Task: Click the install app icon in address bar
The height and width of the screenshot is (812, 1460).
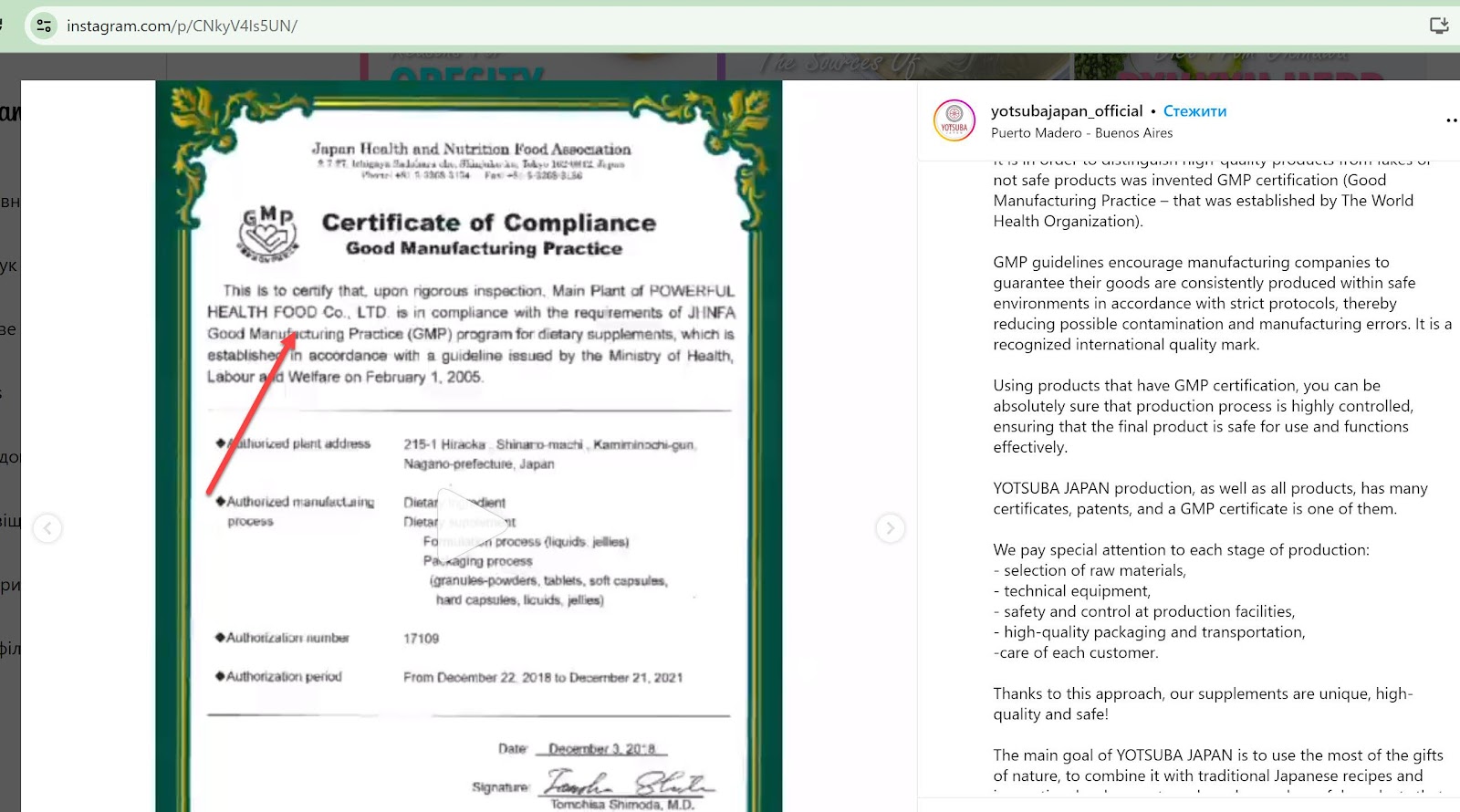Action: 1439,26
